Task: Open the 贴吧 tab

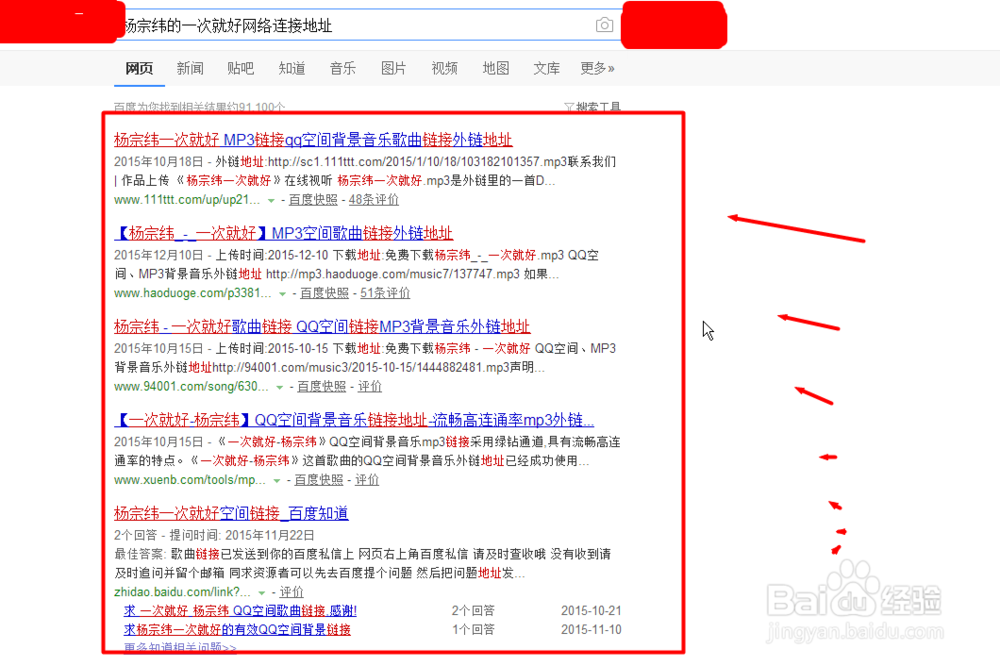Action: (240, 68)
